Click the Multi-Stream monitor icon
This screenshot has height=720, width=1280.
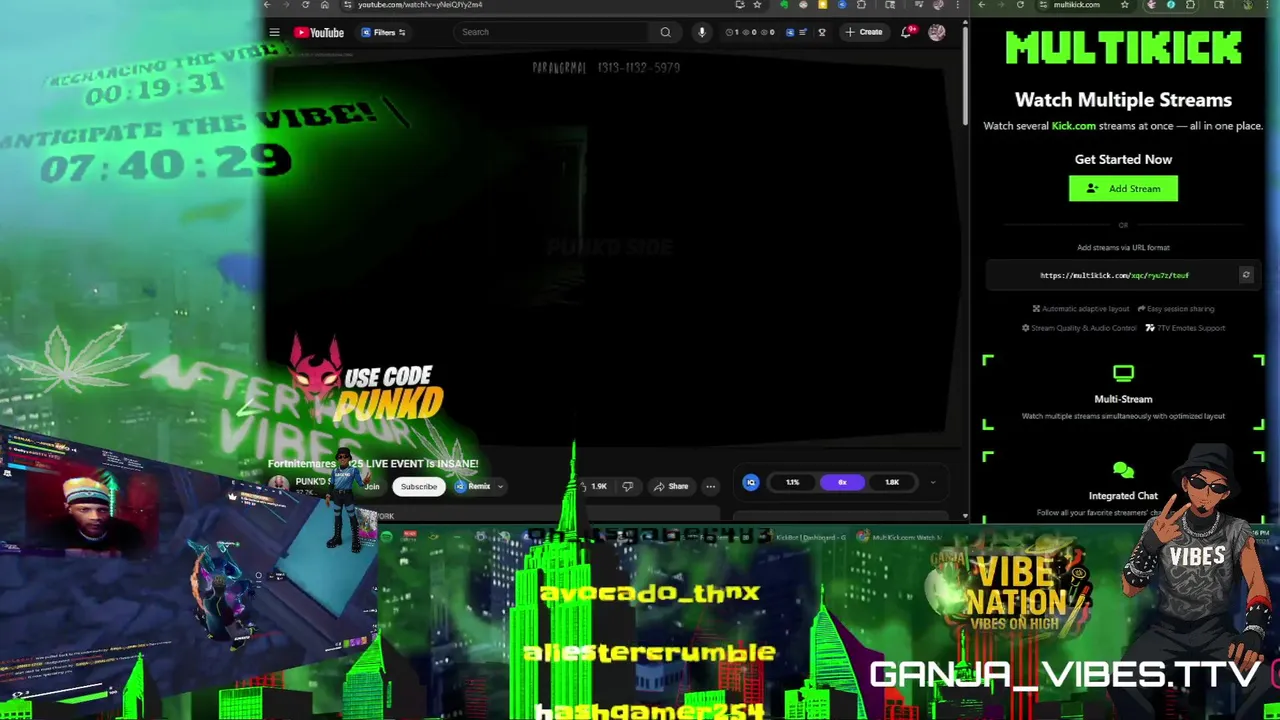click(x=1123, y=374)
